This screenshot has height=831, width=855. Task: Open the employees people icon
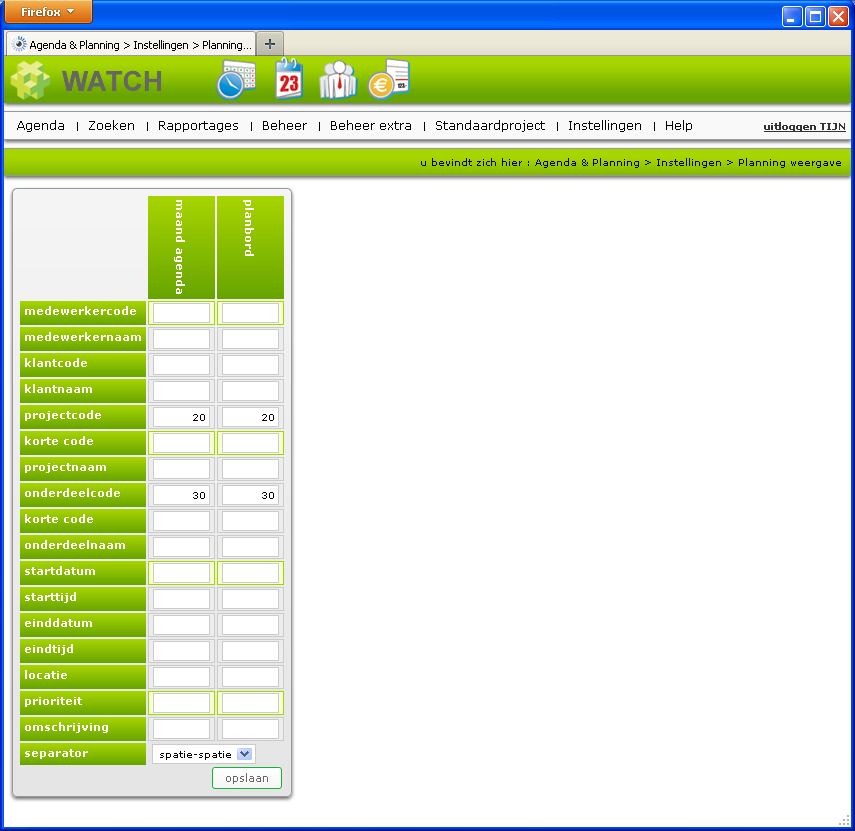click(x=338, y=80)
